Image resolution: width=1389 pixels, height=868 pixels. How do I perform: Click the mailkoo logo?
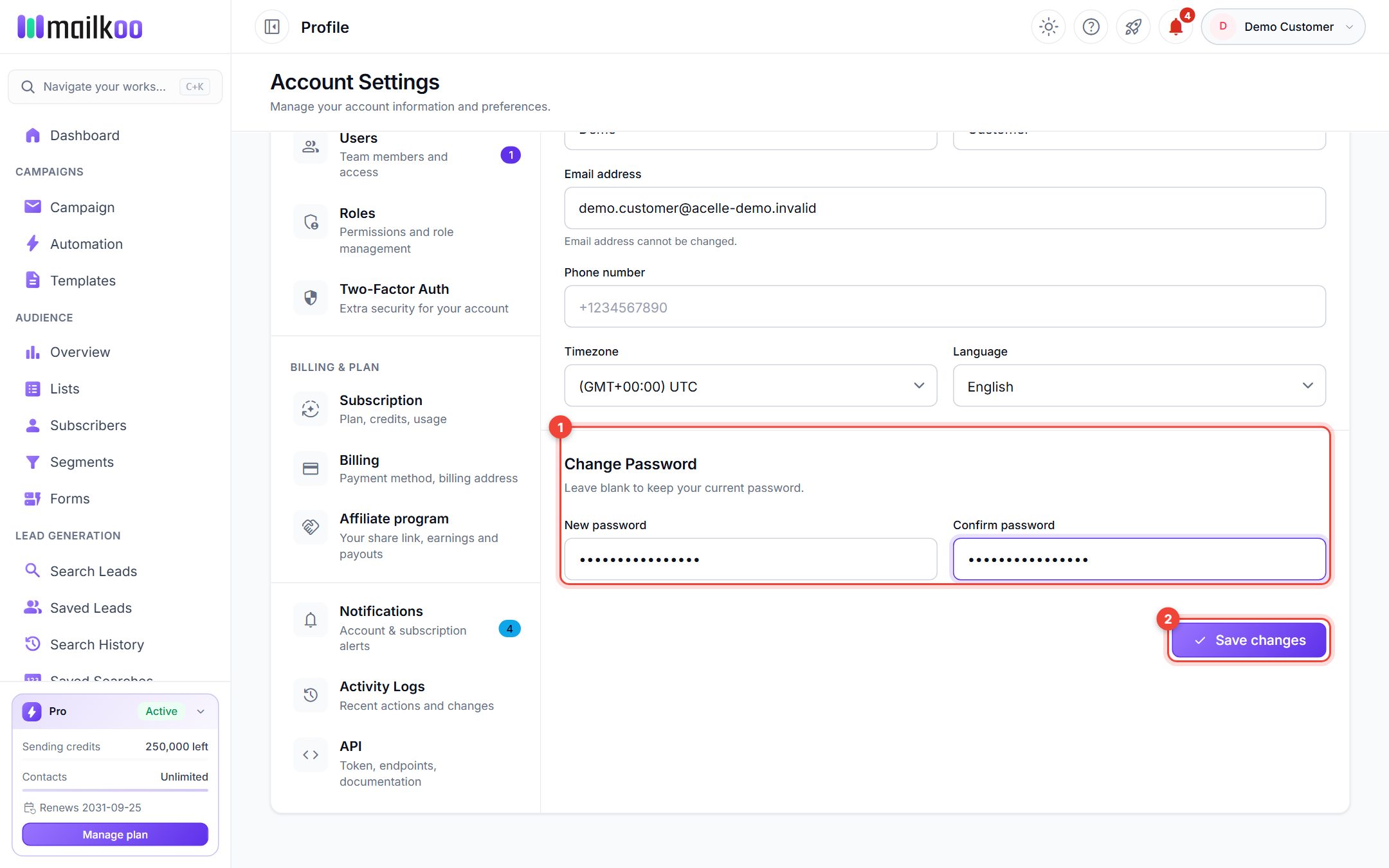(80, 27)
